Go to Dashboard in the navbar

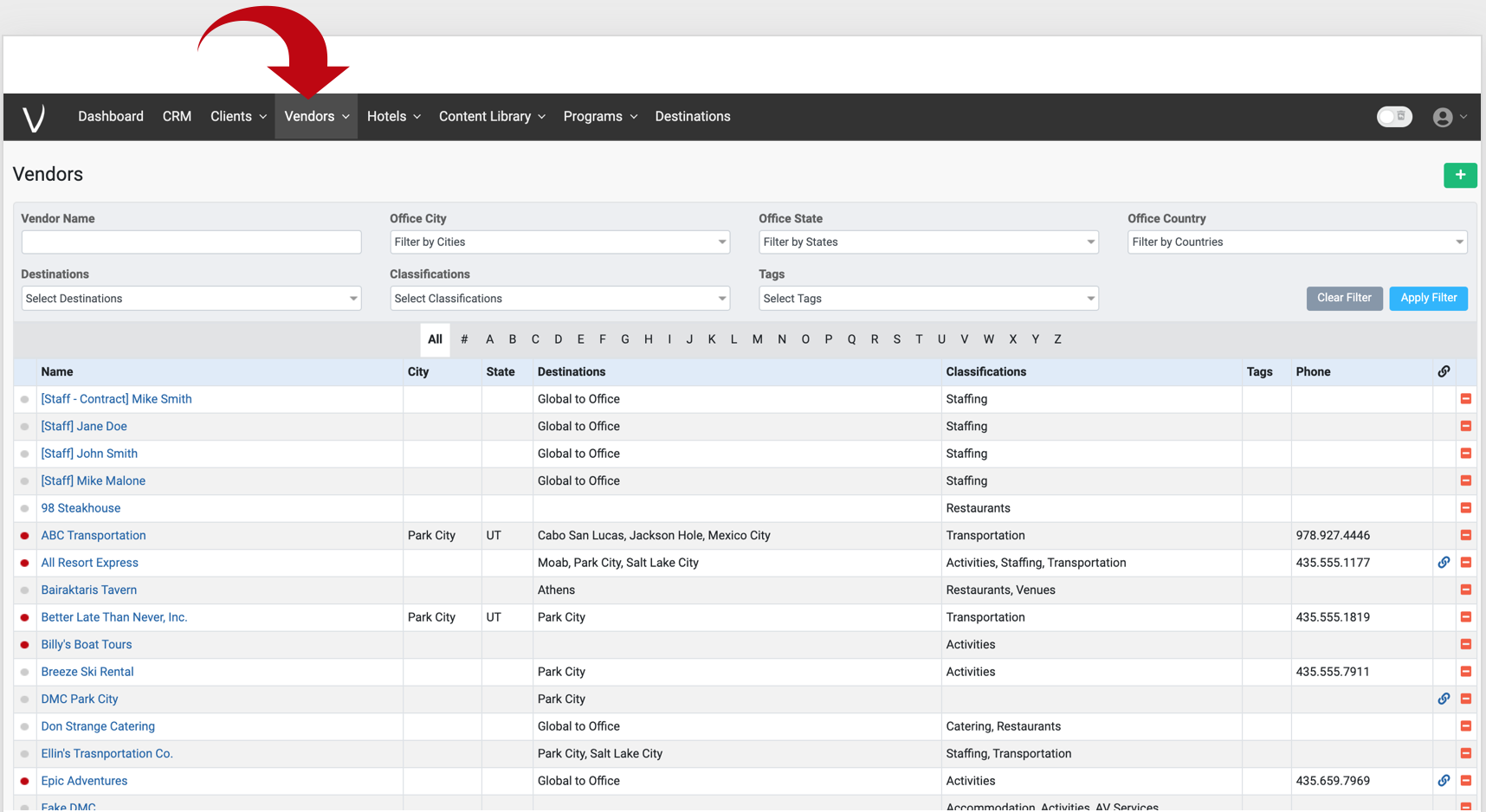111,117
